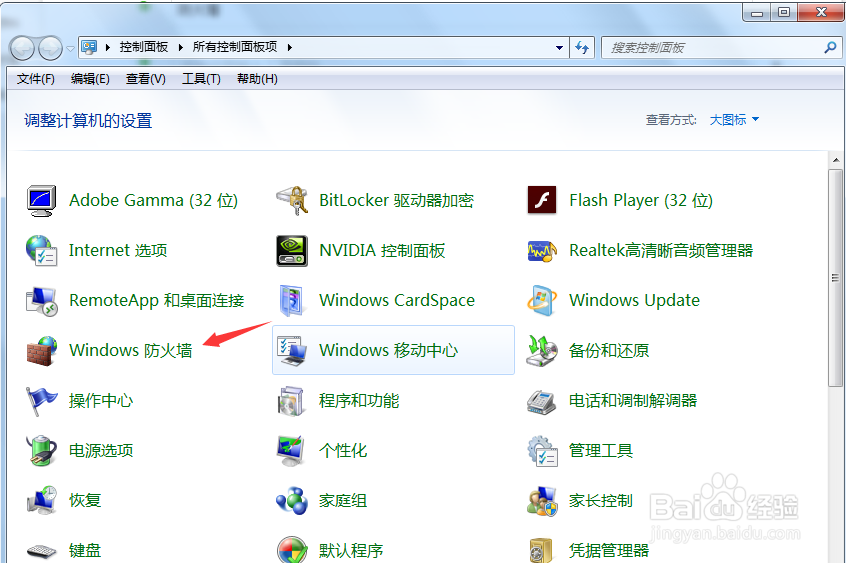
Task: Open the 程序和功能 icon
Action: click(292, 401)
